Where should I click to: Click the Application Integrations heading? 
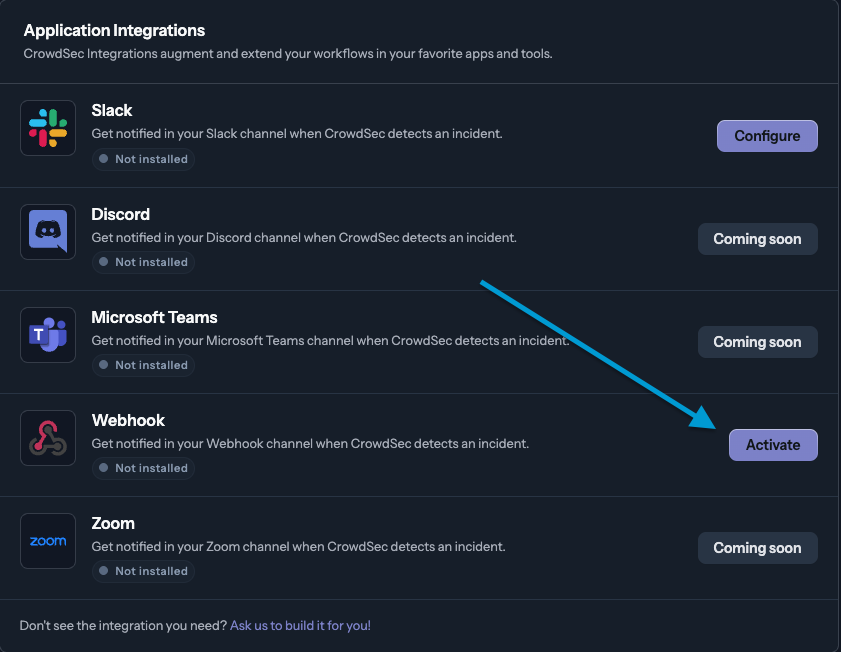point(114,31)
